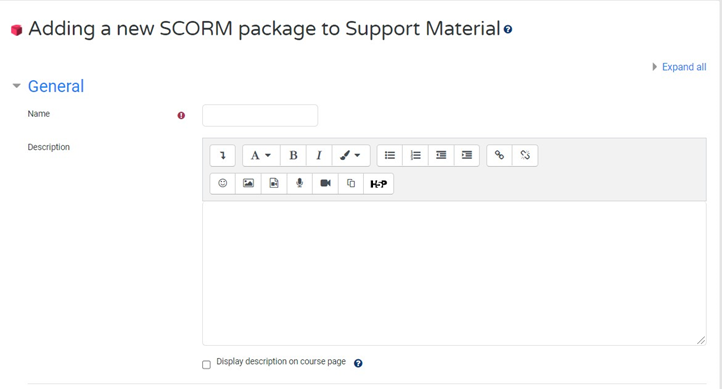Image resolution: width=722 pixels, height=389 pixels.
Task: Insert an unordered bullet list
Action: click(390, 156)
